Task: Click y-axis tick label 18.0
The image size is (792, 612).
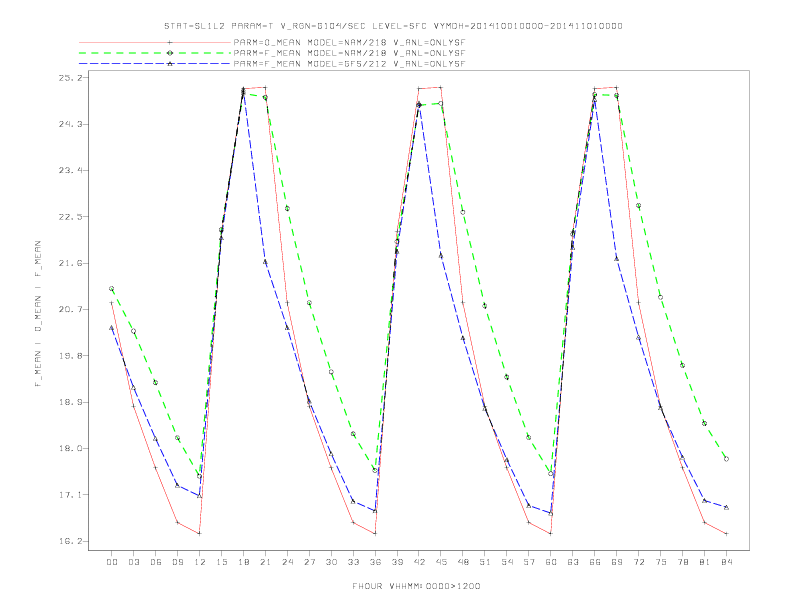Action: 70,448
